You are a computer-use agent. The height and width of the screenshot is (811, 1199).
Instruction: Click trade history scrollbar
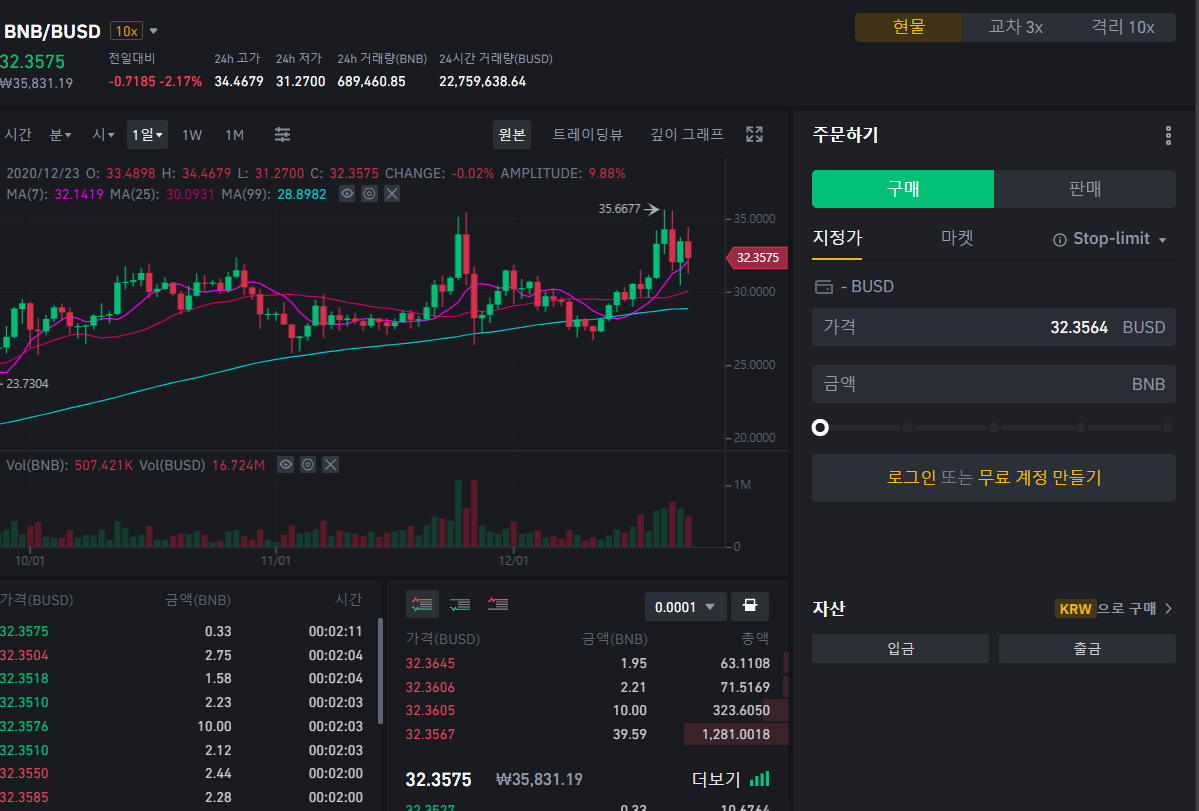click(x=380, y=671)
